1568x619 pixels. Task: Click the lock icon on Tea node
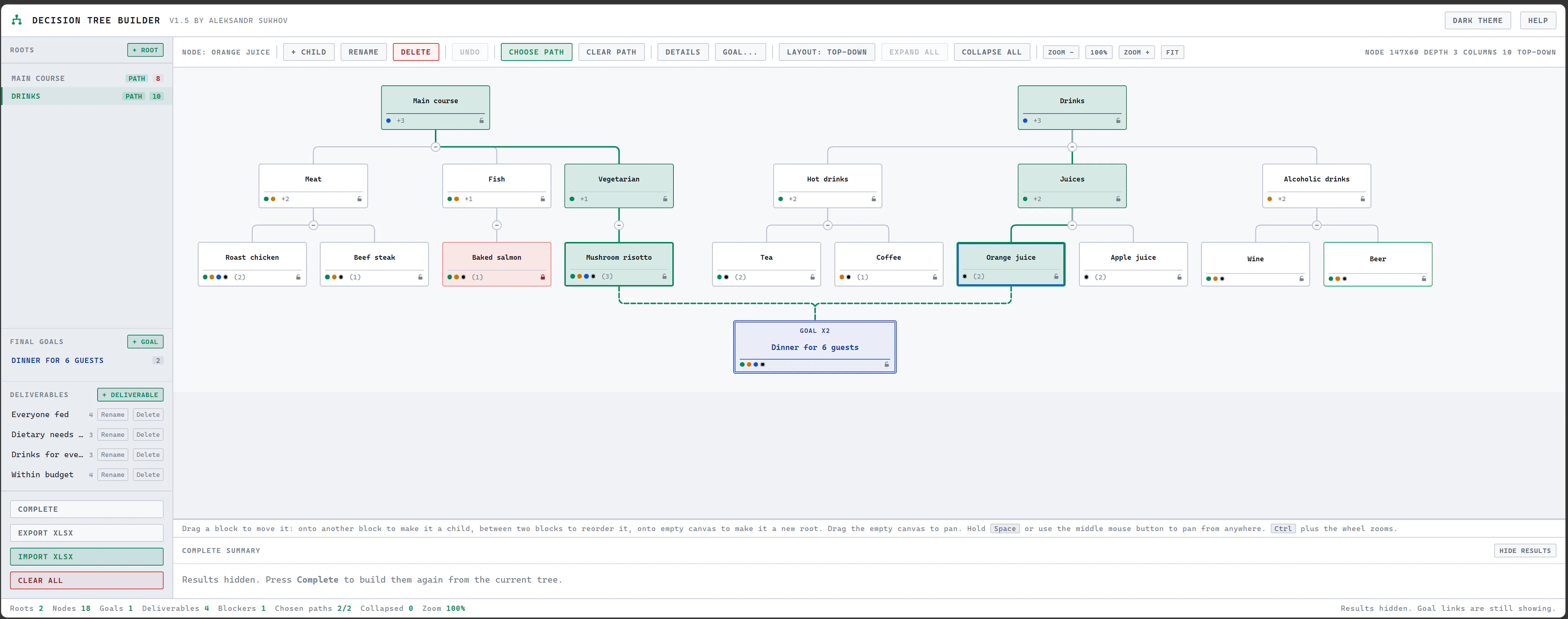(812, 277)
